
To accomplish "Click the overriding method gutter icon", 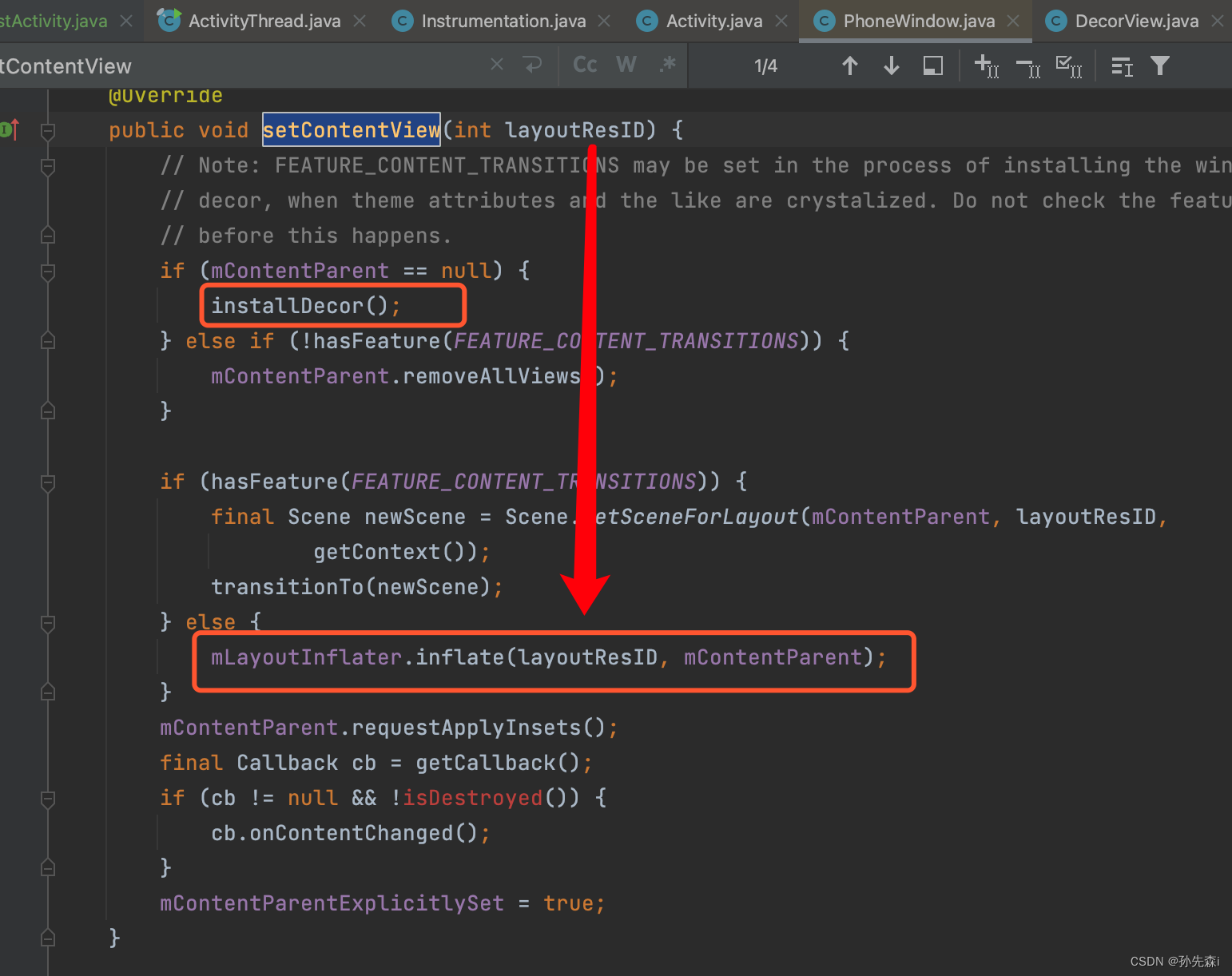I will coord(10,129).
